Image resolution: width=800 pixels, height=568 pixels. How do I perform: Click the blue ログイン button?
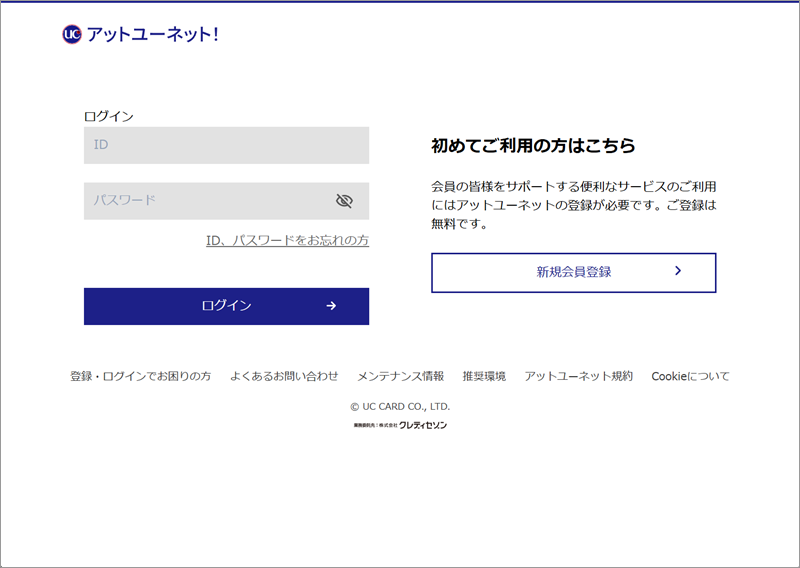coord(227,306)
